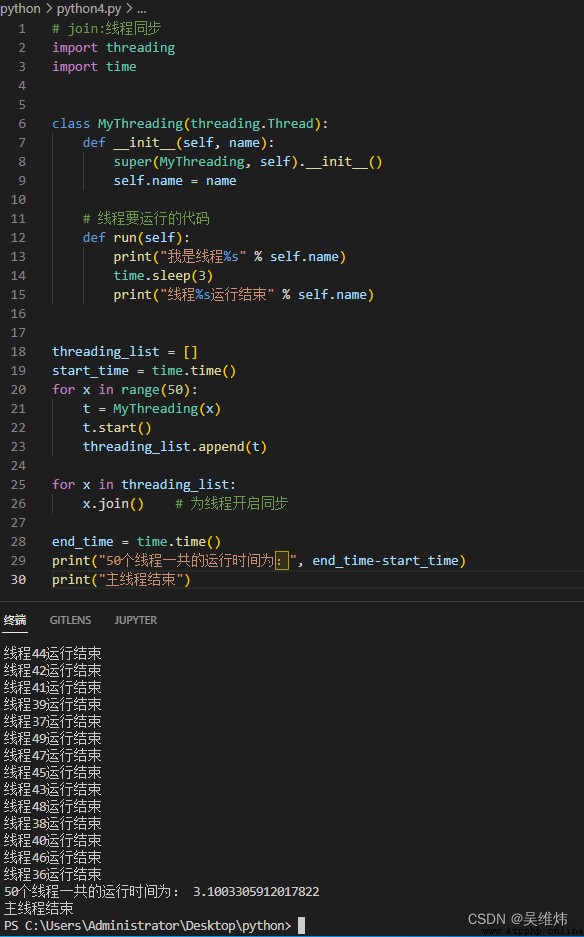The height and width of the screenshot is (937, 584).
Task: Select the python folder breadcrumb
Action: pyautogui.click(x=20, y=9)
